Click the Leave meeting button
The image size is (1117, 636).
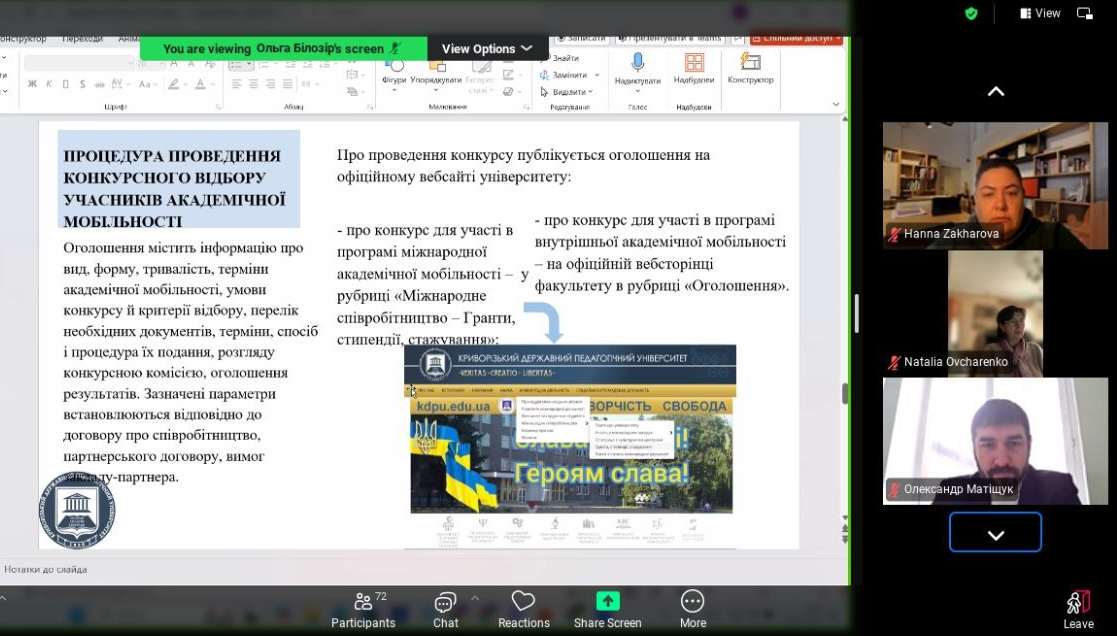point(1077,610)
